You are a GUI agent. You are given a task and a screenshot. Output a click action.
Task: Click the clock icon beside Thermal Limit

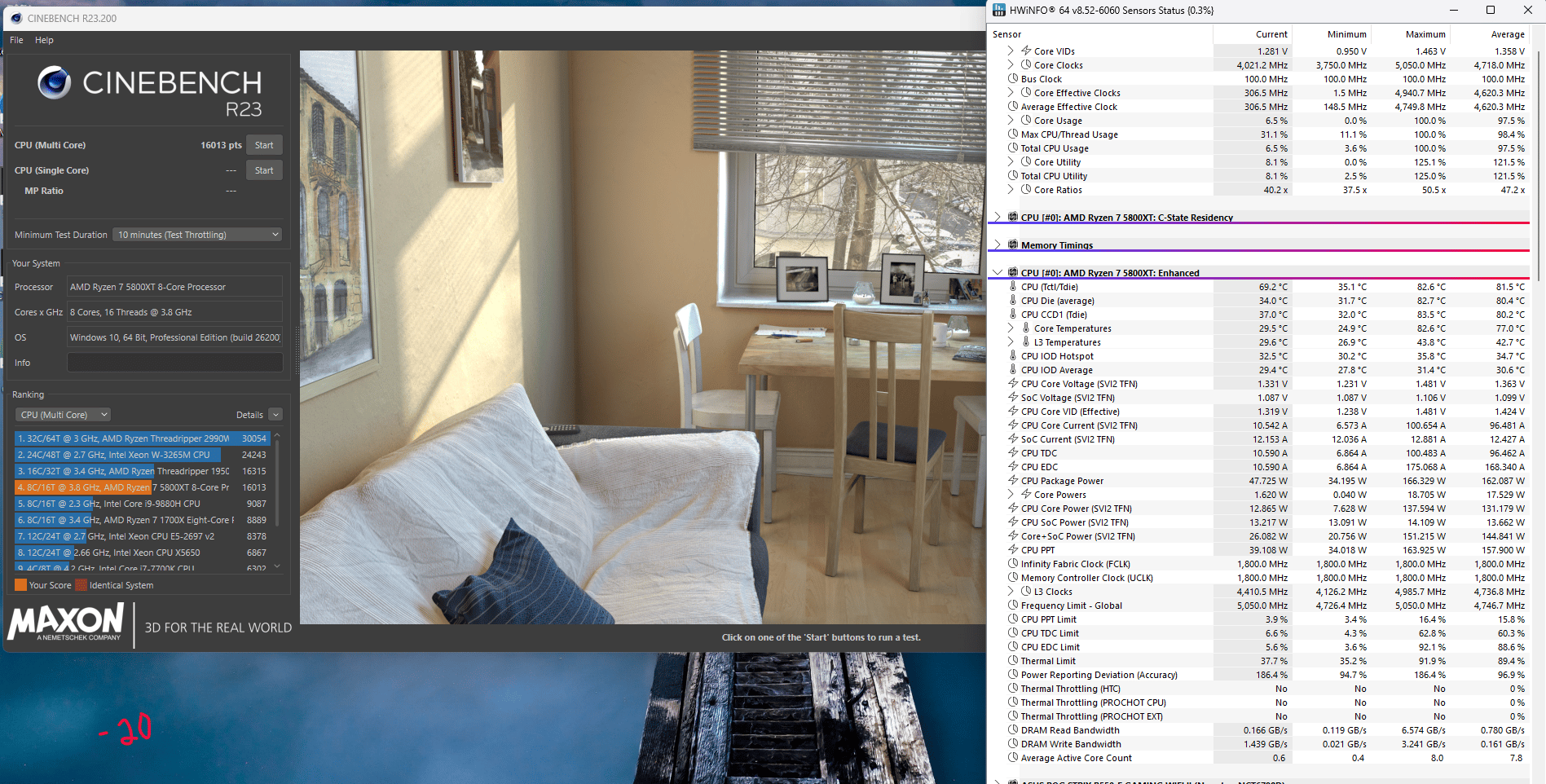(1013, 661)
